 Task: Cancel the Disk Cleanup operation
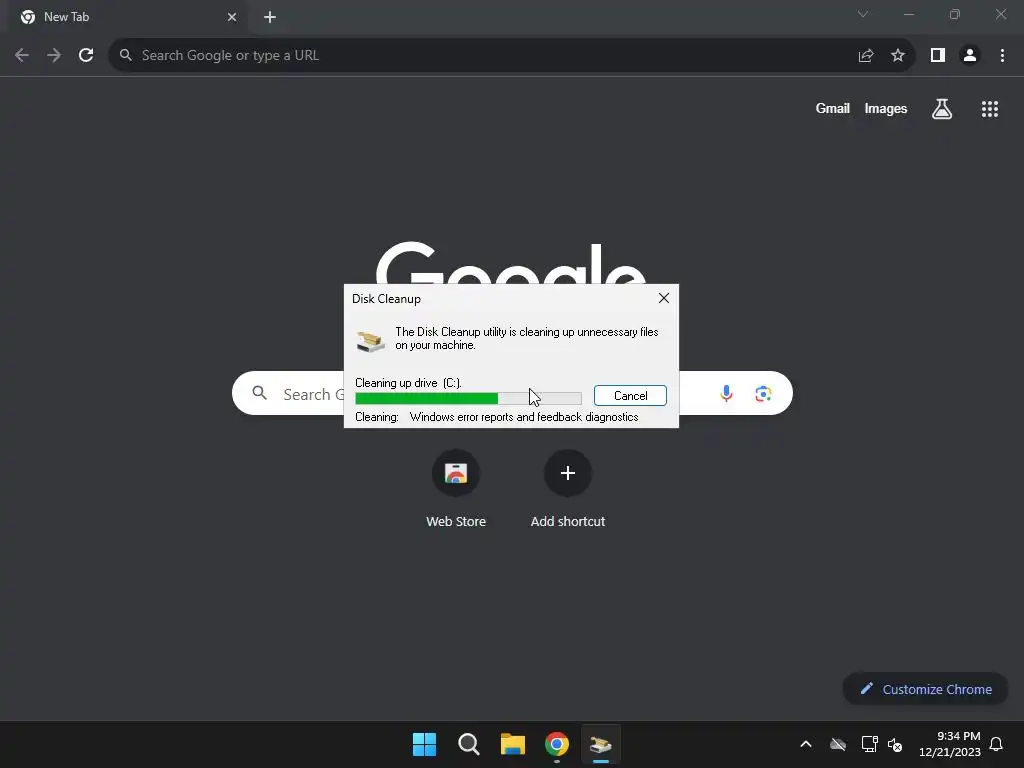pos(630,396)
